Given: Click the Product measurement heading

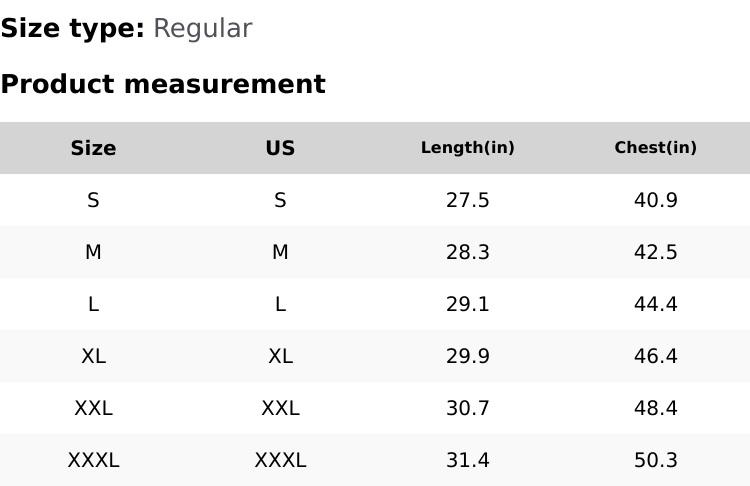Looking at the screenshot, I should pos(163,84).
